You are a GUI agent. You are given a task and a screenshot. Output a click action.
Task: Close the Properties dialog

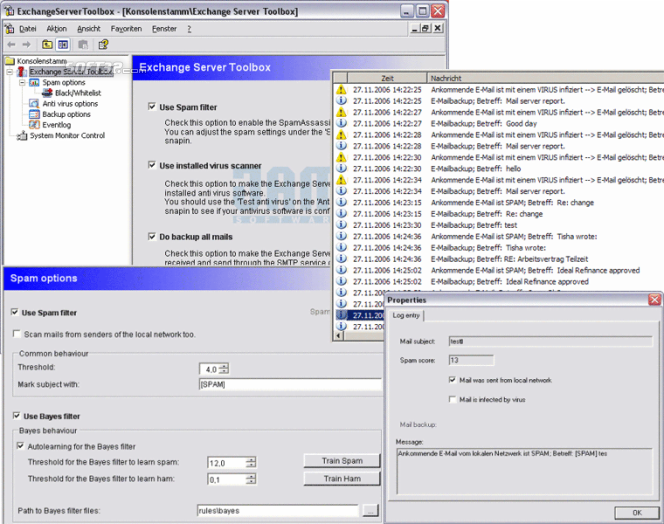[x=654, y=300]
